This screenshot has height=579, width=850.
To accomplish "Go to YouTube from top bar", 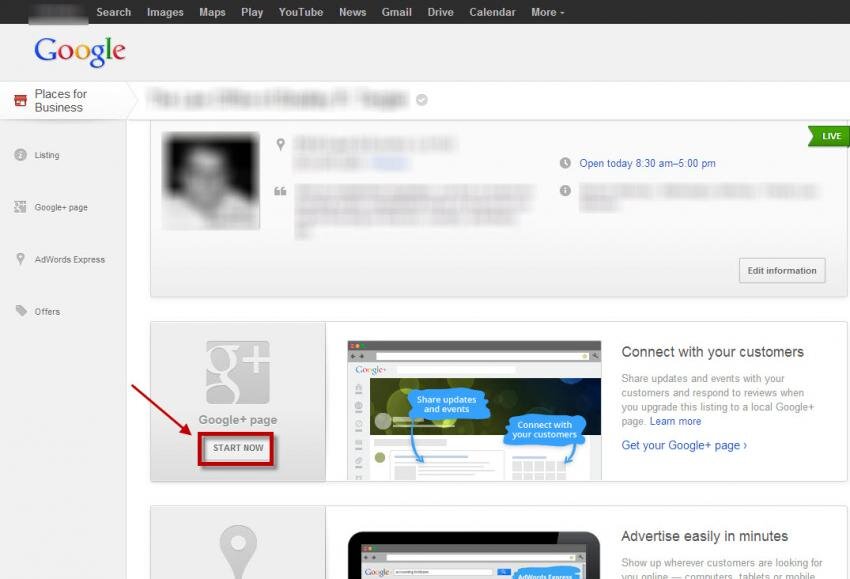I will [301, 12].
